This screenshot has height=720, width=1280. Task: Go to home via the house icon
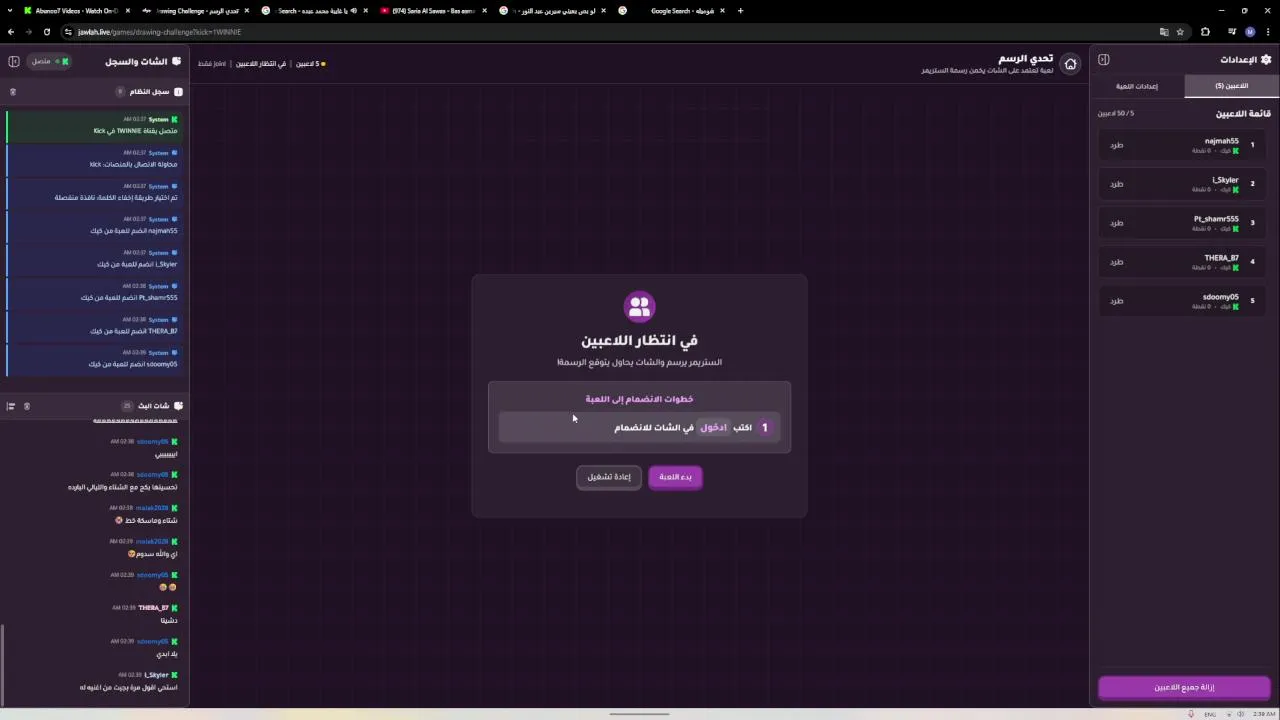pyautogui.click(x=1070, y=64)
